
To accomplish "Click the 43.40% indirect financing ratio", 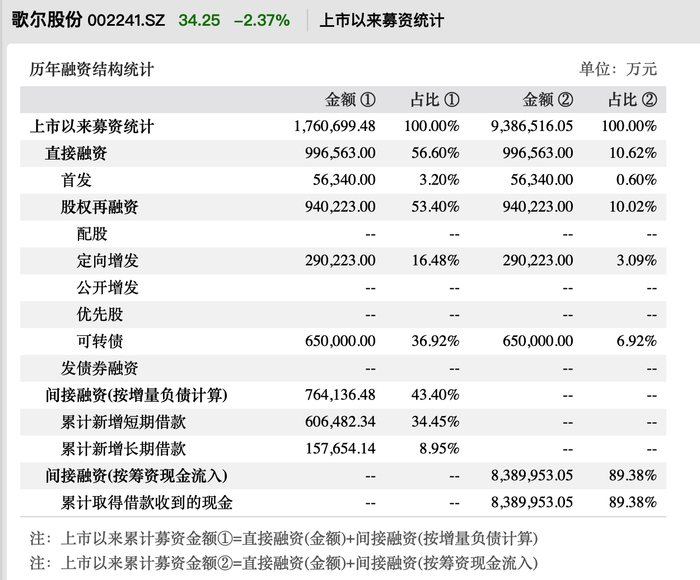I will pos(435,395).
